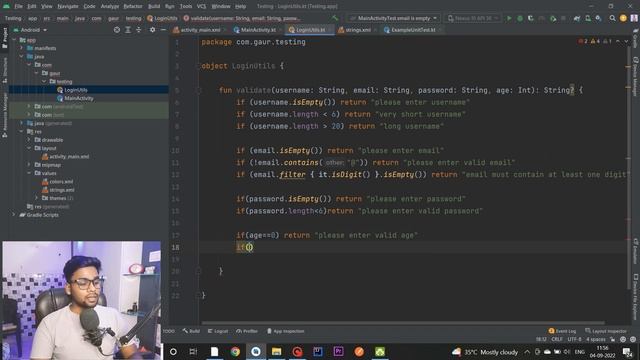Collapse all icon in Project panel toolbar
This screenshot has width=640, height=360.
pos(139,30)
